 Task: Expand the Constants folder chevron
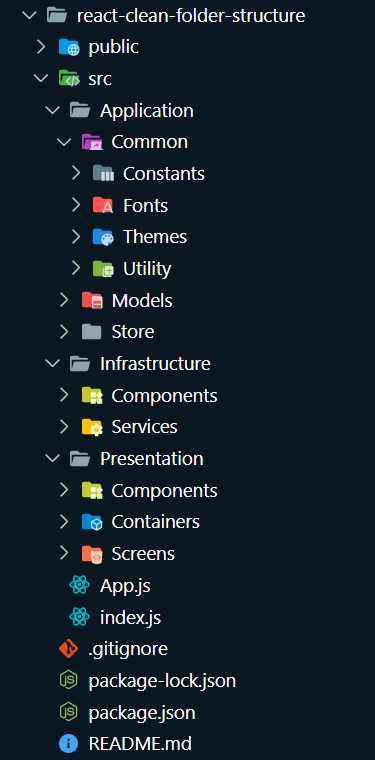(x=76, y=174)
